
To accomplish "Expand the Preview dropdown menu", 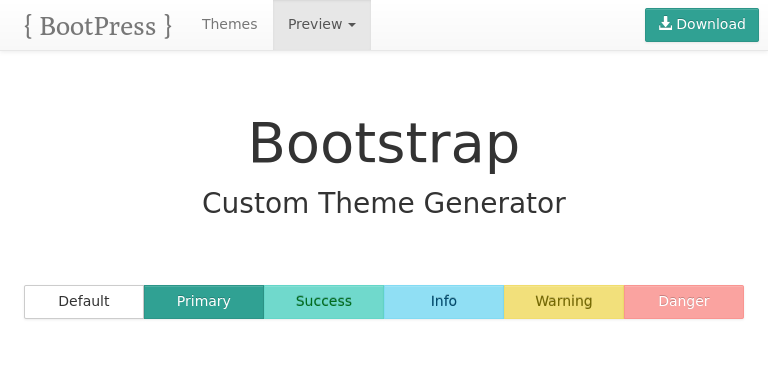I will 322,24.
